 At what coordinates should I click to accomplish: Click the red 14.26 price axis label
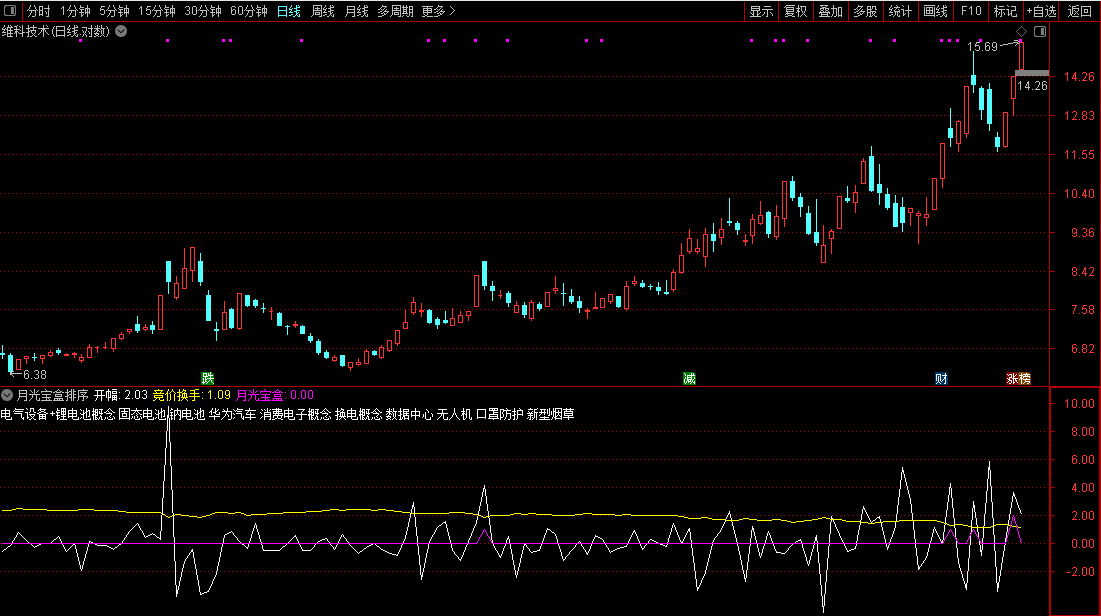pos(1079,77)
